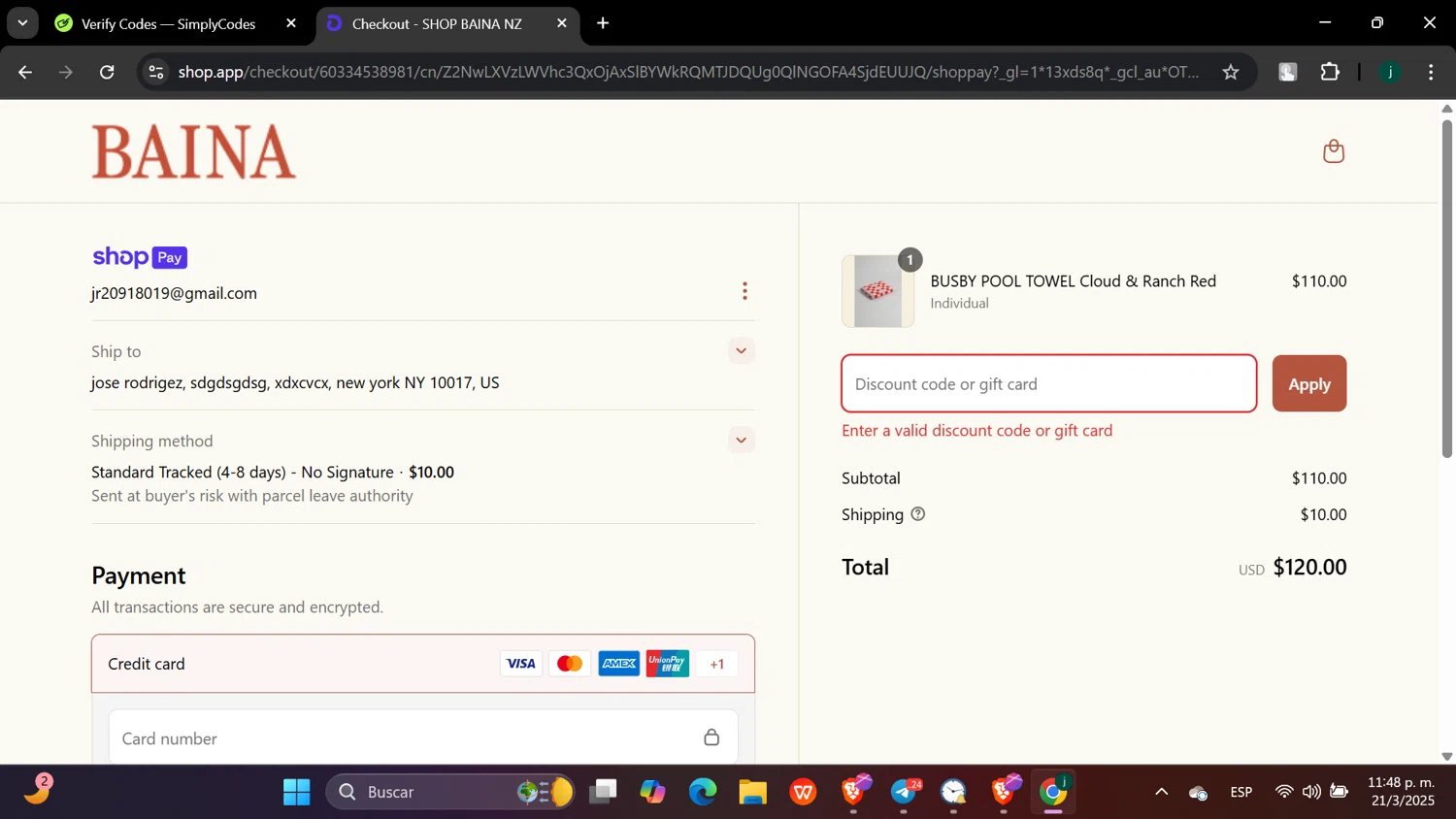Open Shop Pay account options menu

pyautogui.click(x=745, y=291)
